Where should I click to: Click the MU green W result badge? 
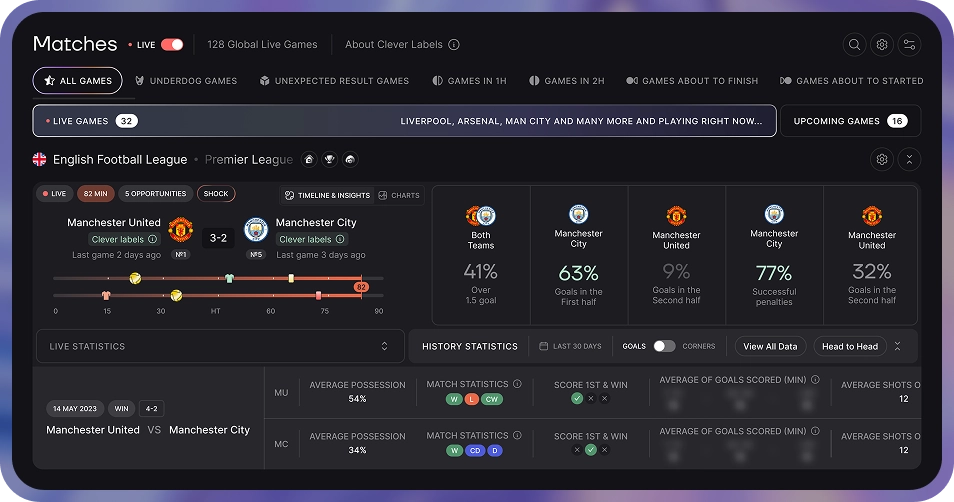tap(454, 399)
